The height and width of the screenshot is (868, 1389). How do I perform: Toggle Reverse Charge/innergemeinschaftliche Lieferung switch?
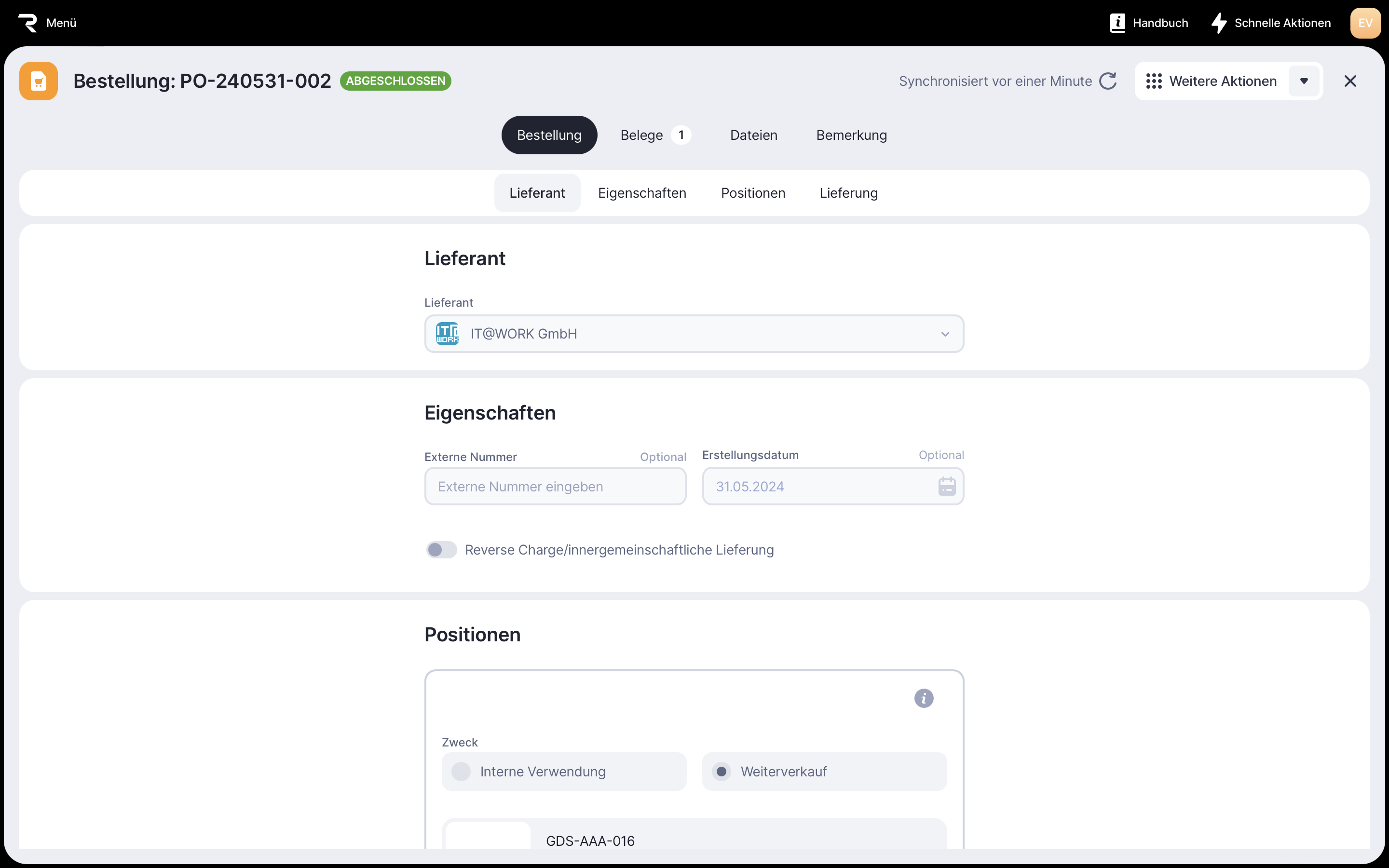[441, 550]
